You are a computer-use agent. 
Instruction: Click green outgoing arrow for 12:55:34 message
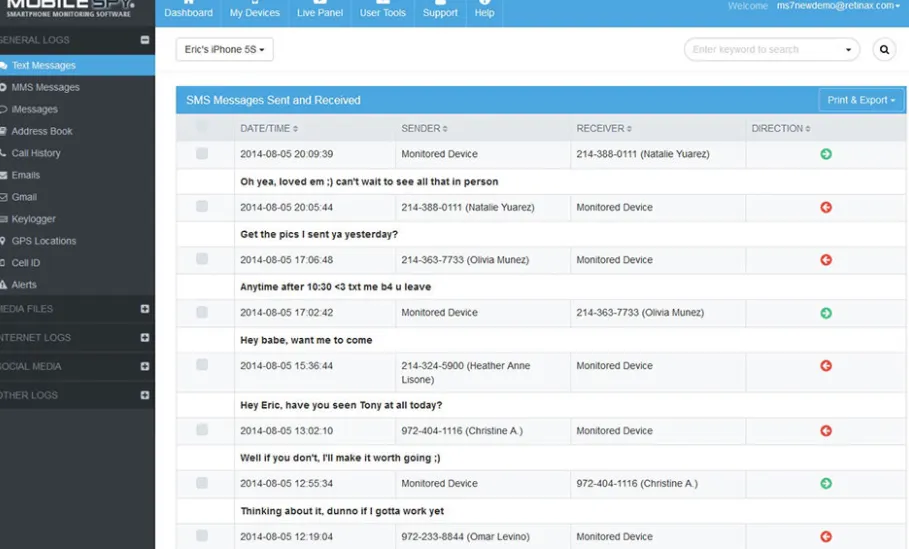point(826,483)
